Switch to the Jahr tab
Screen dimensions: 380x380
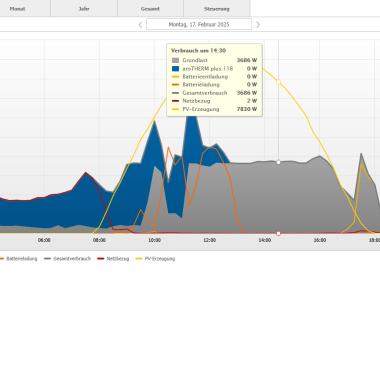(84, 8)
